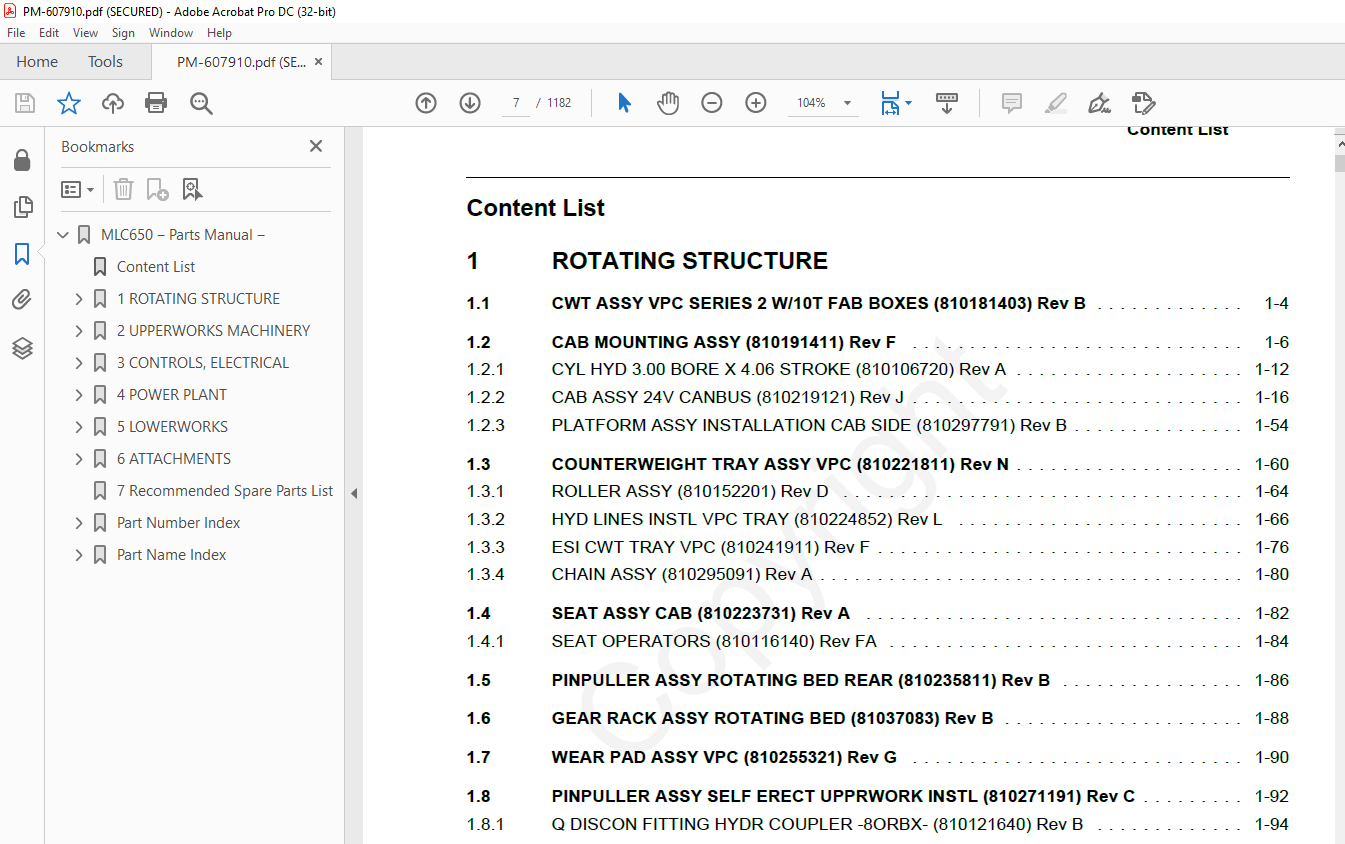Image resolution: width=1345 pixels, height=844 pixels.
Task: Open GEAR RACK ASSY ROTATING BED entry
Action: pyautogui.click(x=772, y=718)
